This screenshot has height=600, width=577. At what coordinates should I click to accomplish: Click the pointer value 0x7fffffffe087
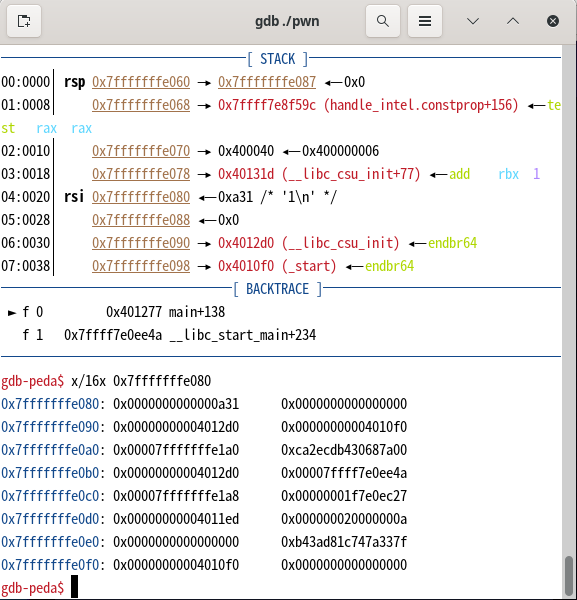coord(267,82)
